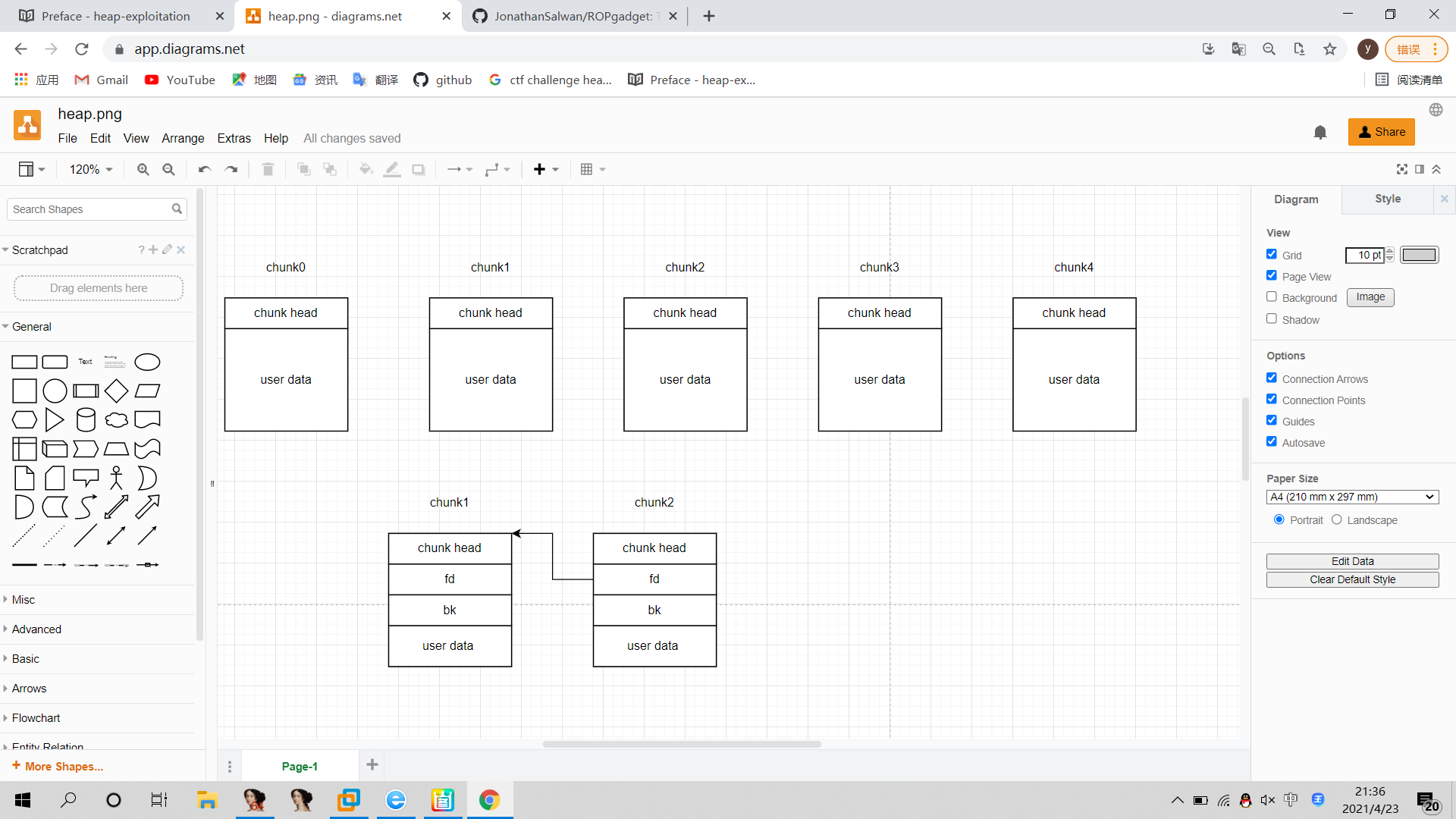
Task: Enable the Shadow checkbox
Action: [x=1272, y=318]
